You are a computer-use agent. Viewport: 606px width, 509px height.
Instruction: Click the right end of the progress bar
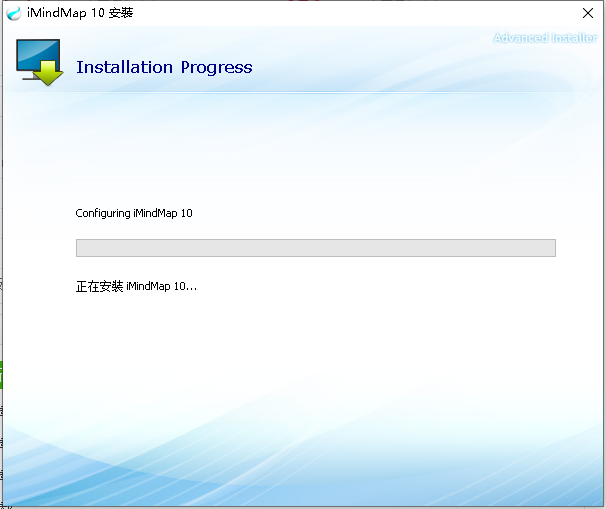pyautogui.click(x=551, y=248)
